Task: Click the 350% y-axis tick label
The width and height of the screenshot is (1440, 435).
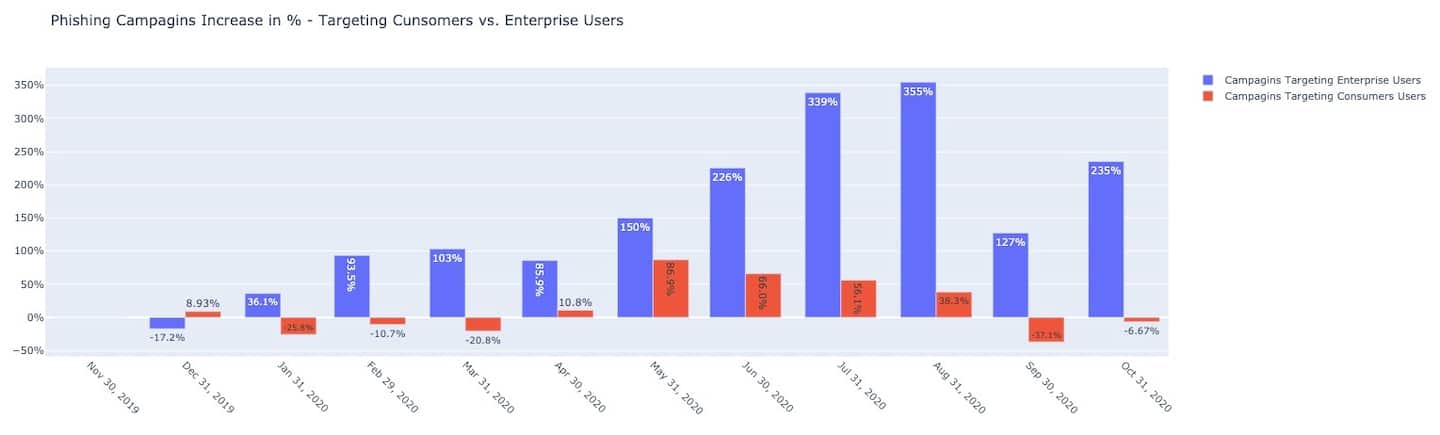Action: 26,85
